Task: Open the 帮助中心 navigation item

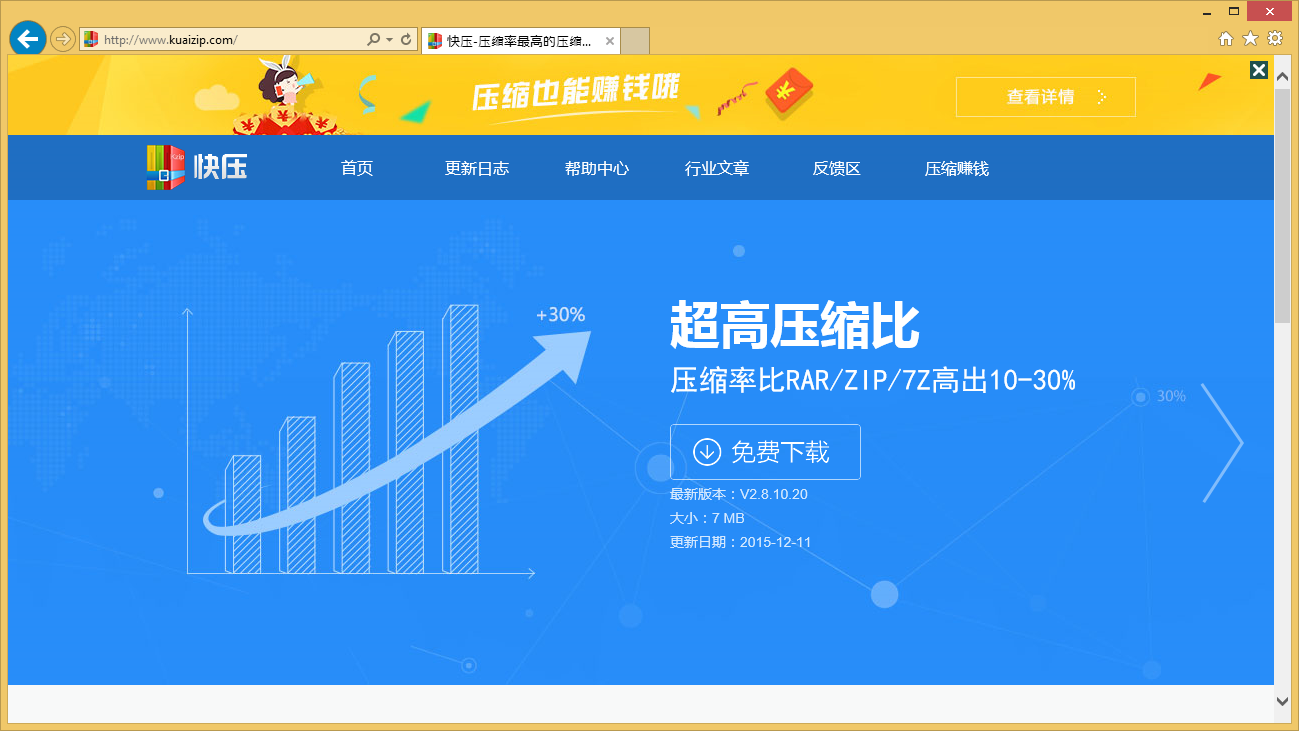Action: 597,168
